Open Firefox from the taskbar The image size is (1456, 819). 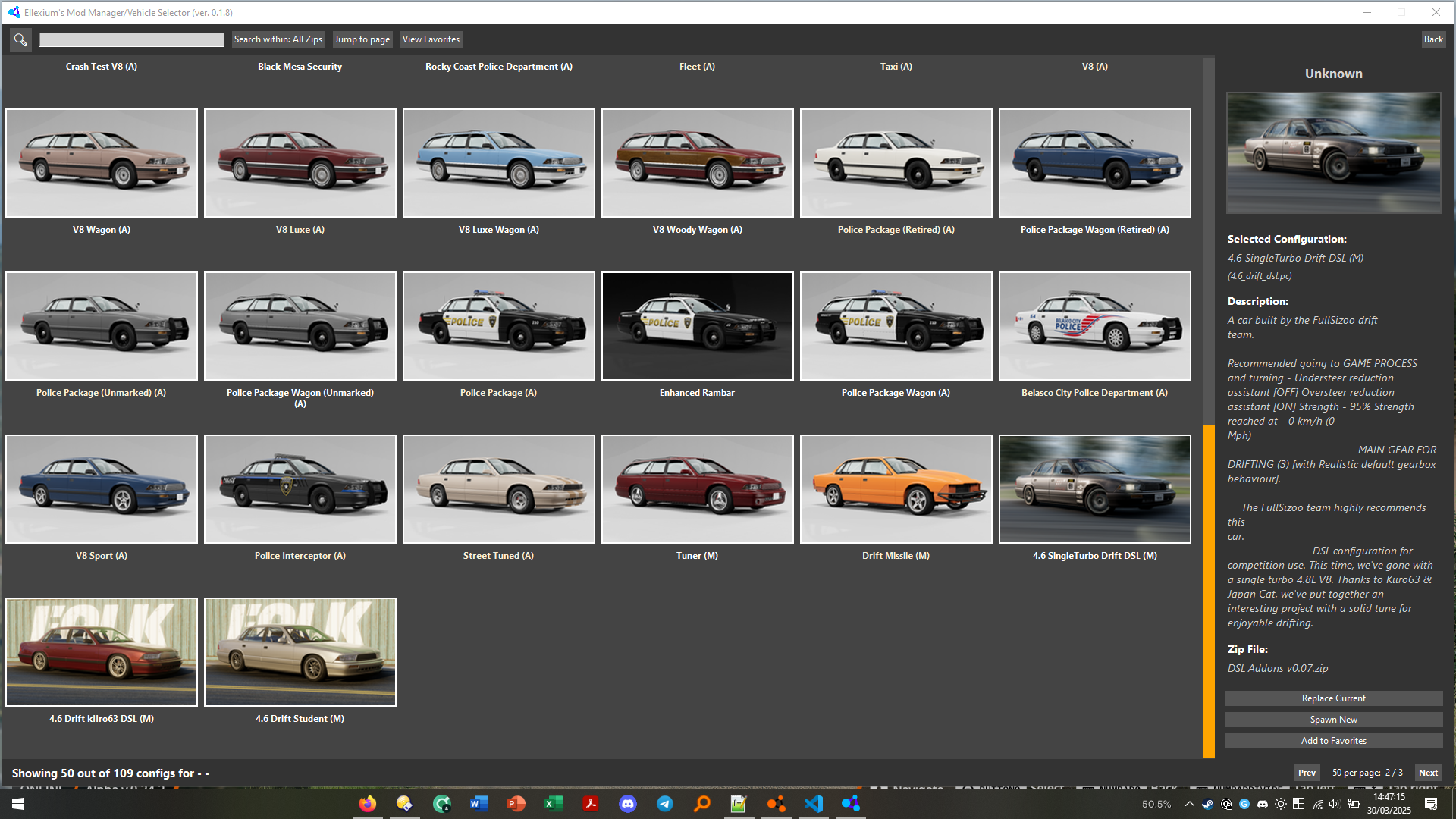(368, 804)
